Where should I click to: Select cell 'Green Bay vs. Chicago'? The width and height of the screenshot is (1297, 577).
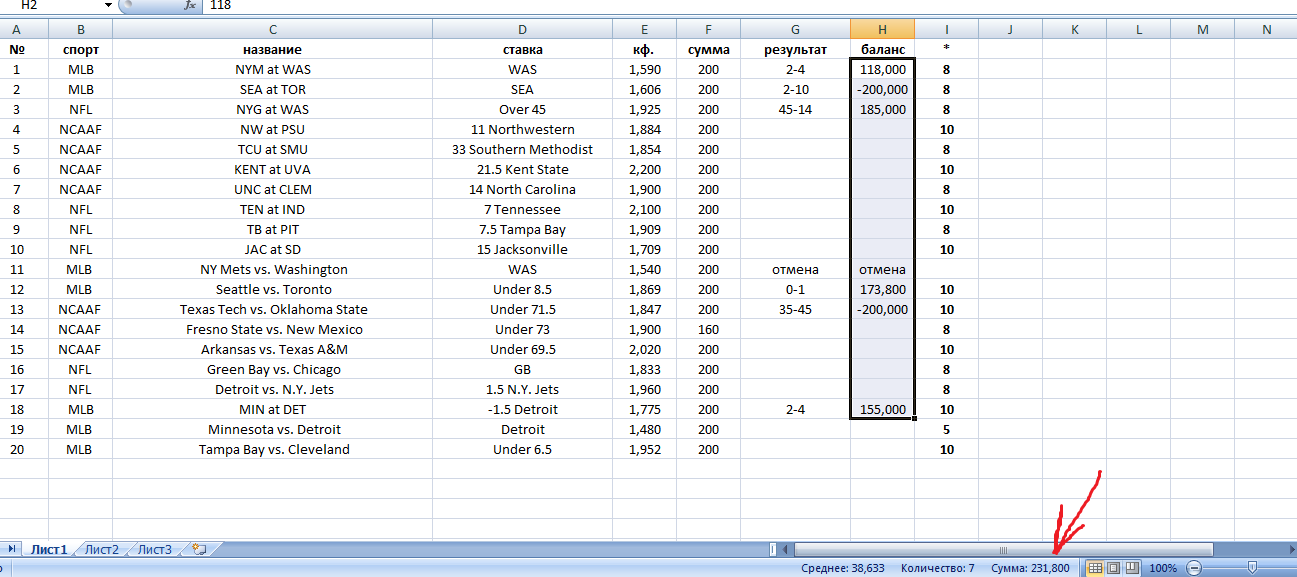(272, 369)
